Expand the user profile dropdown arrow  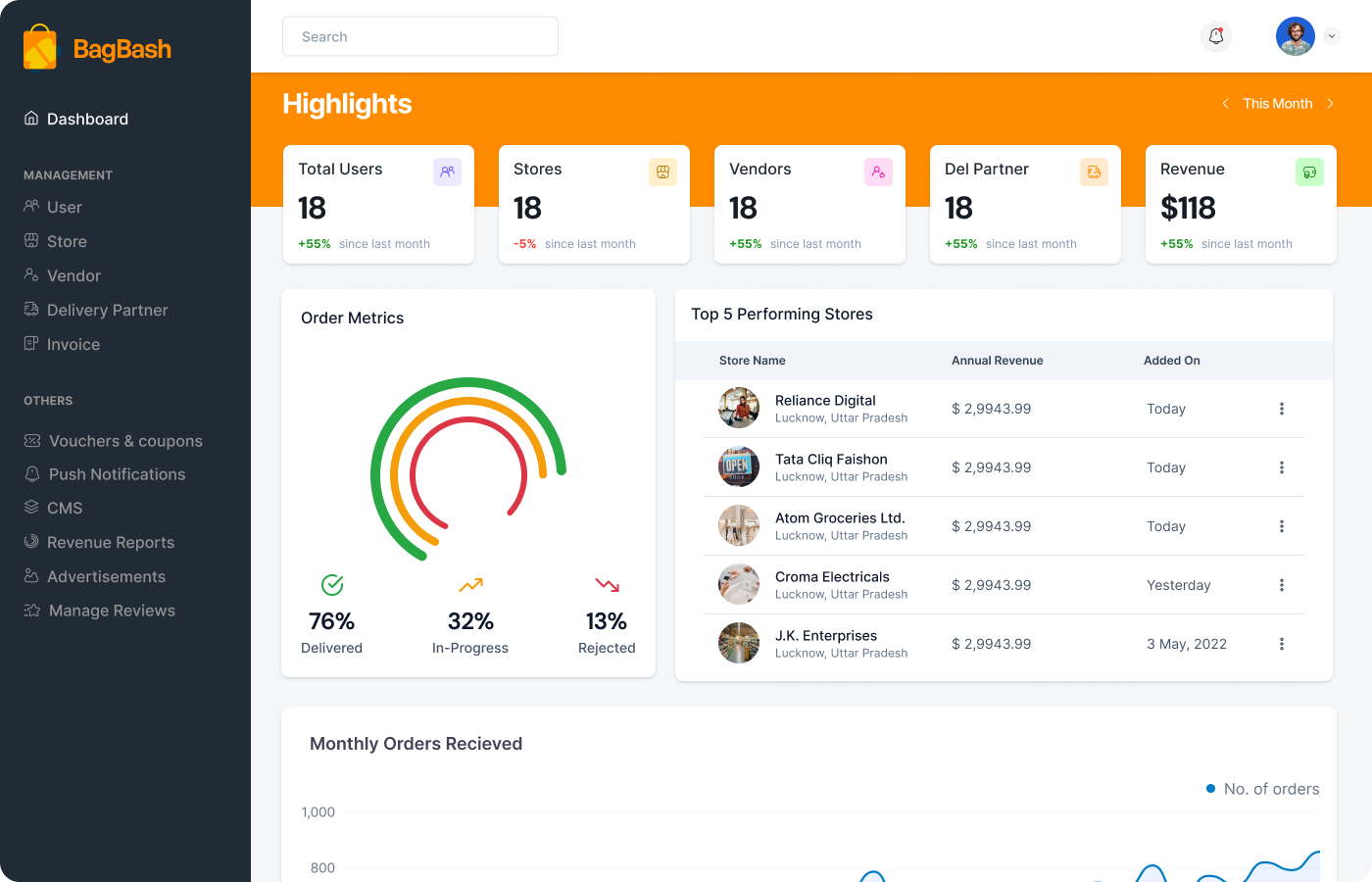point(1331,36)
